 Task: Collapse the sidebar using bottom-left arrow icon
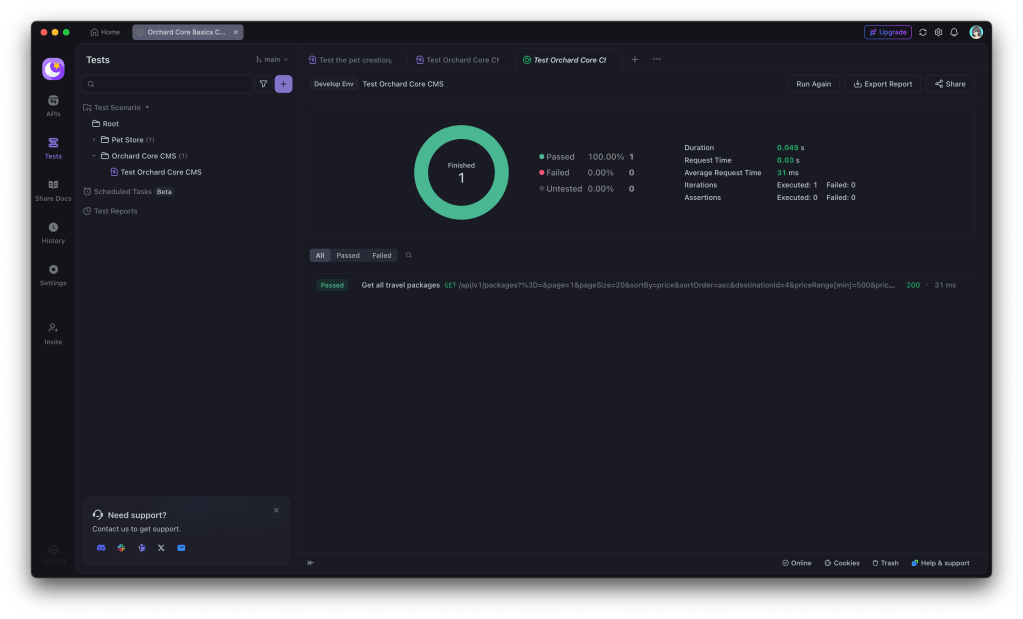310,563
